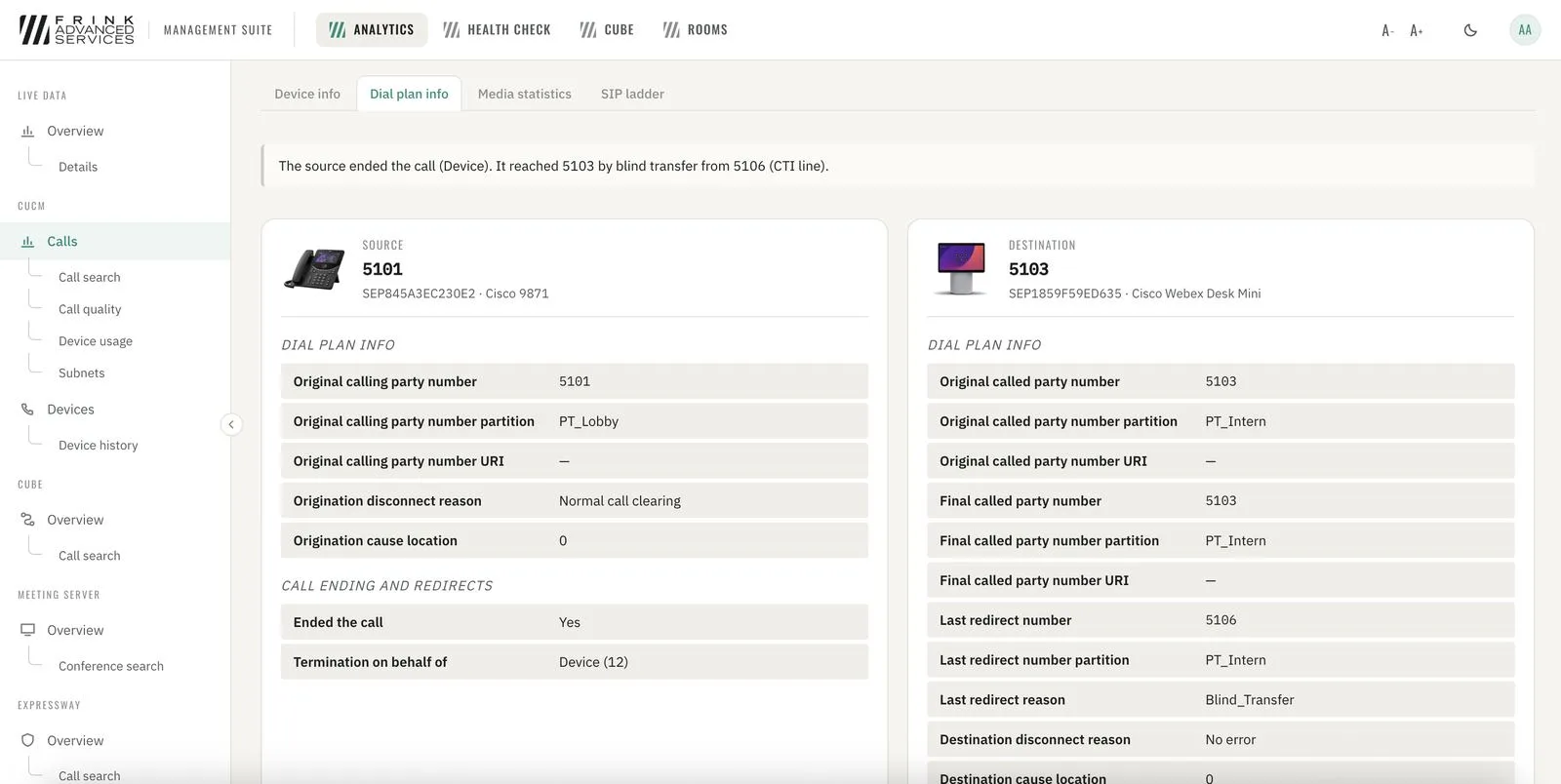Screen dimensions: 1561x784
Task: Open the Health Check top menu
Action: (497, 29)
